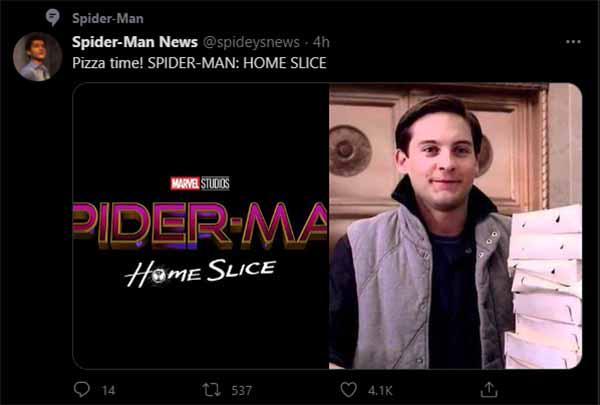Open the Home Slice logo image
The width and height of the screenshot is (600, 405).
click(x=201, y=226)
